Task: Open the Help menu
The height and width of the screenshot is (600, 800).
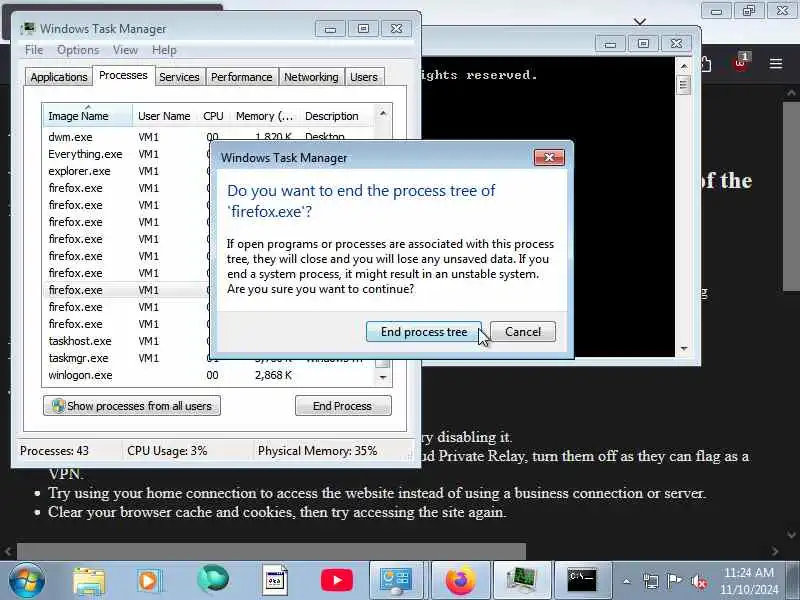Action: click(x=164, y=50)
